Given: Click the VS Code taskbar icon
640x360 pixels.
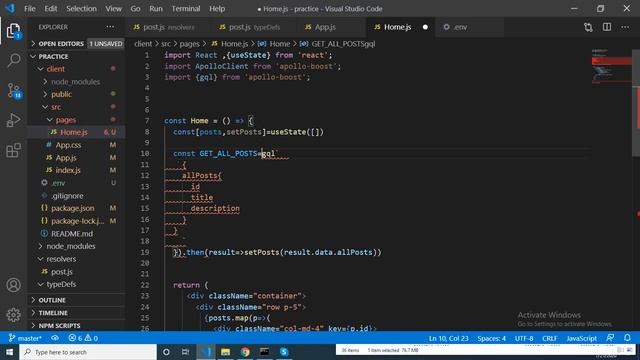Looking at the screenshot, I should 206,352.
